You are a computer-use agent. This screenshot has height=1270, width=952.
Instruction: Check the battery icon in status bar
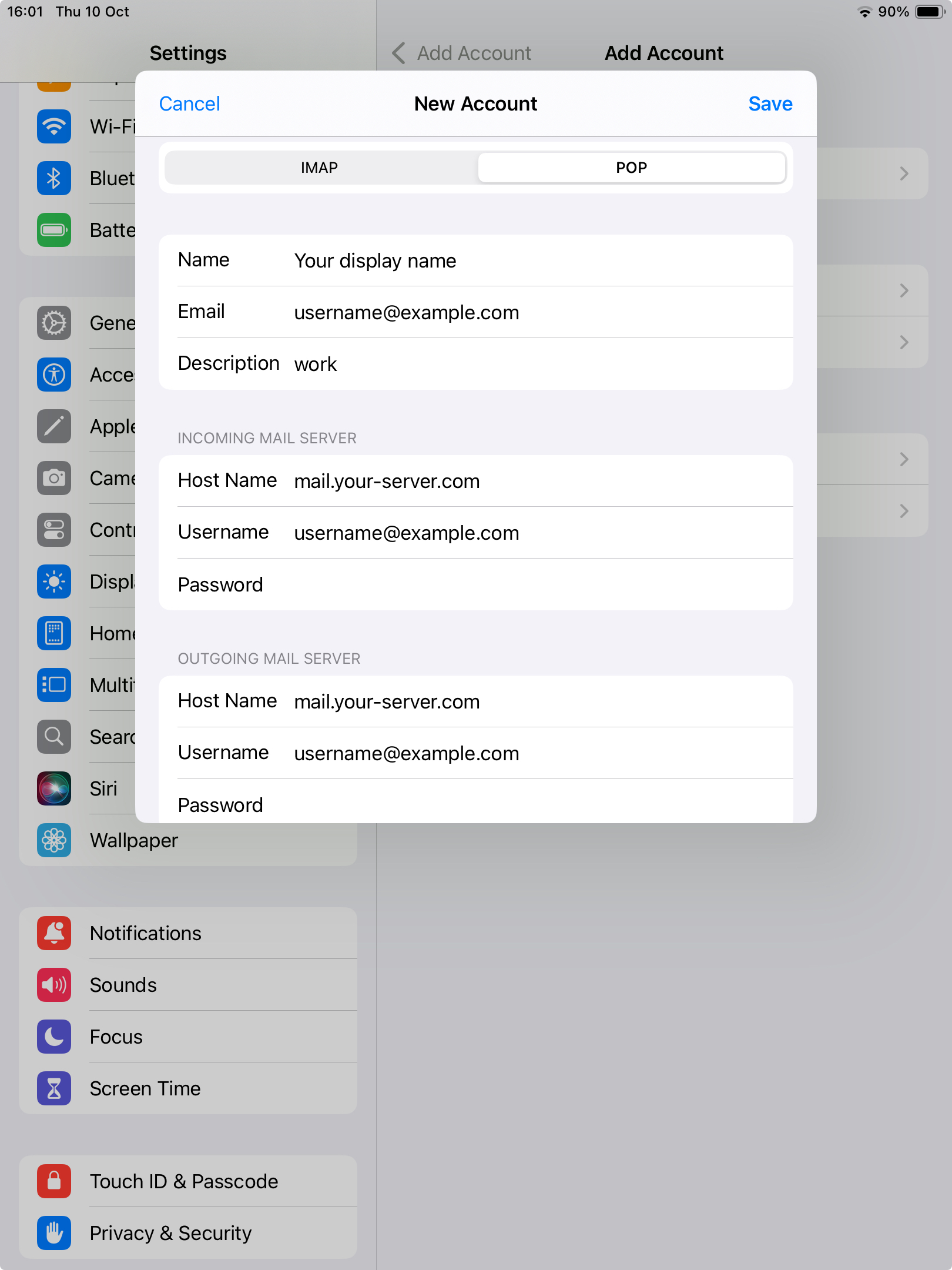coord(930,12)
